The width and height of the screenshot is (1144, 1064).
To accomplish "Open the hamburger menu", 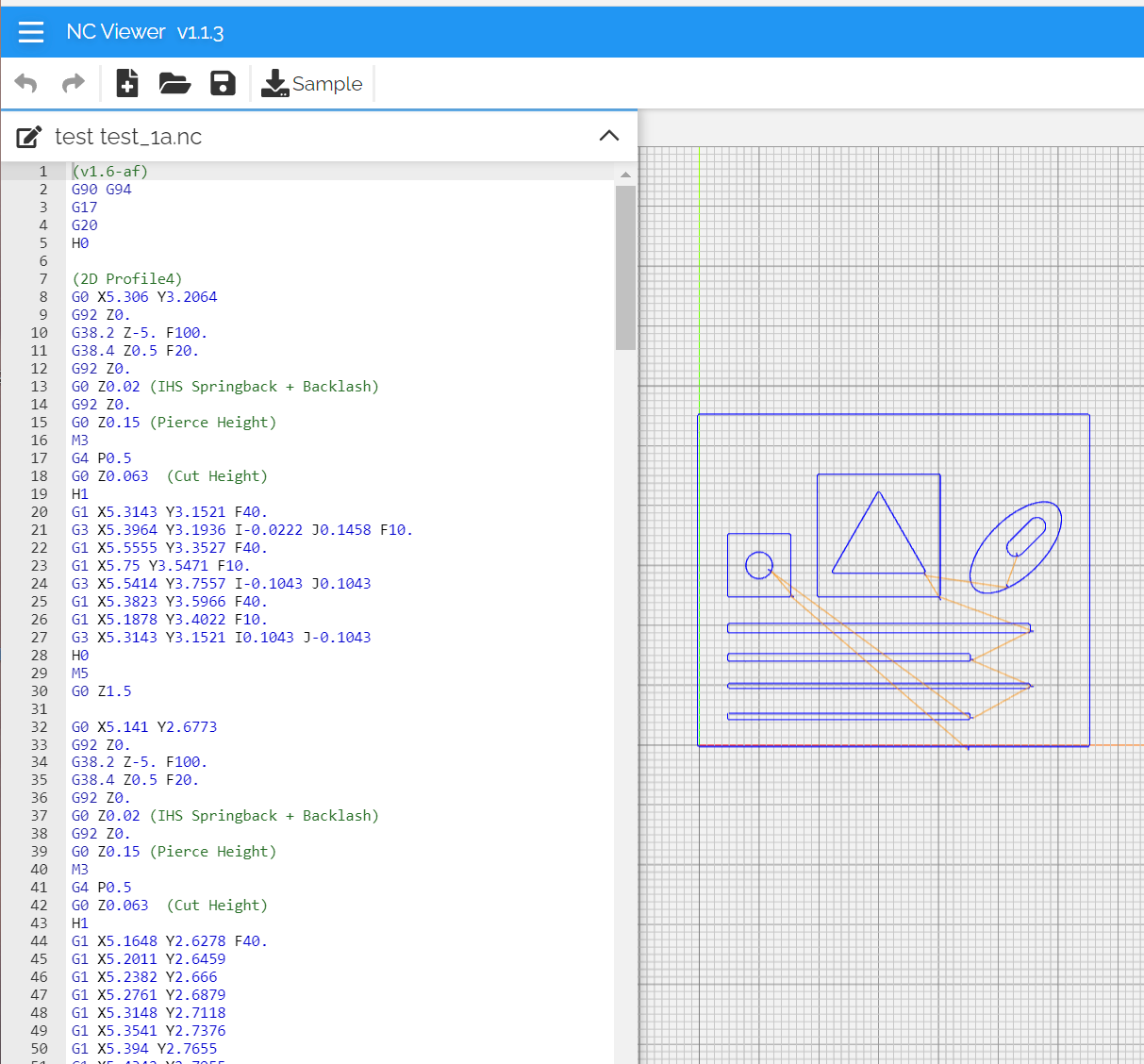I will (x=31, y=32).
